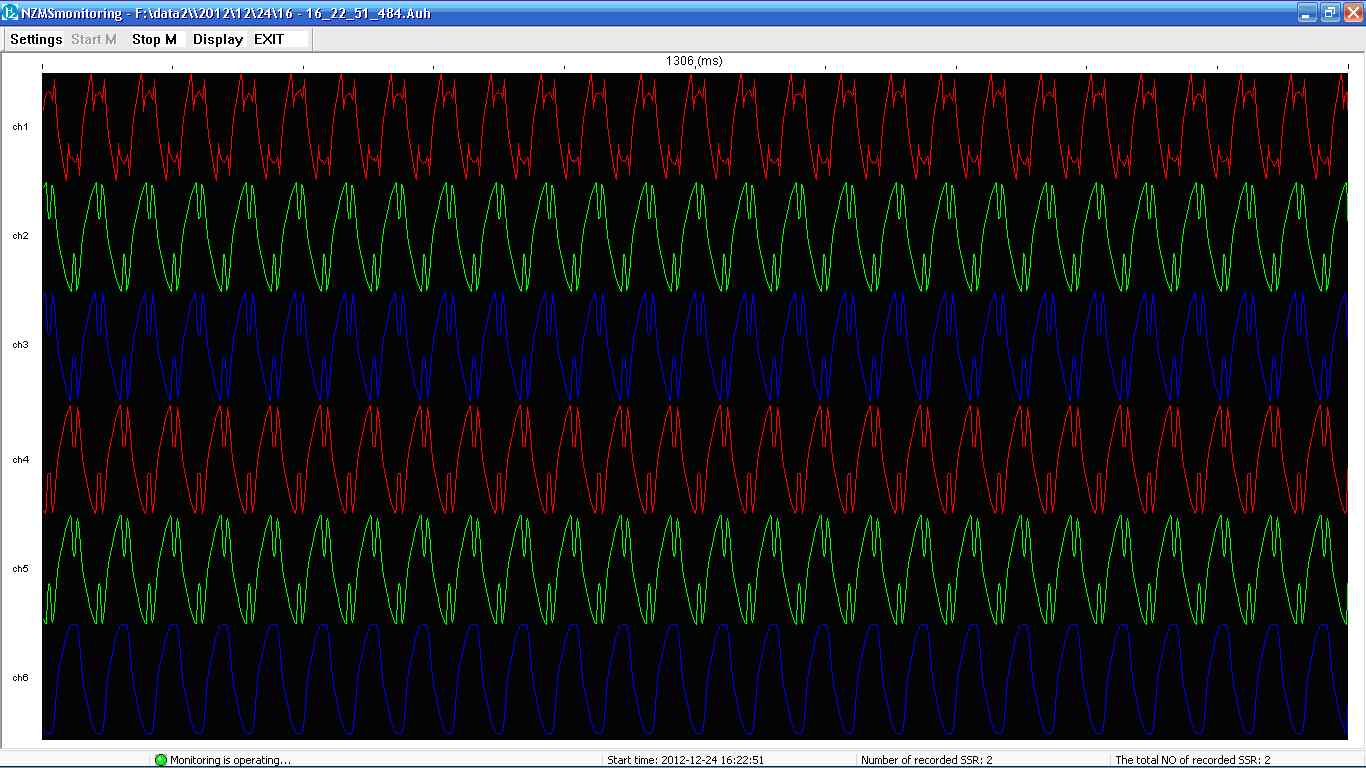Click the greyed-out Start M item

pos(94,39)
